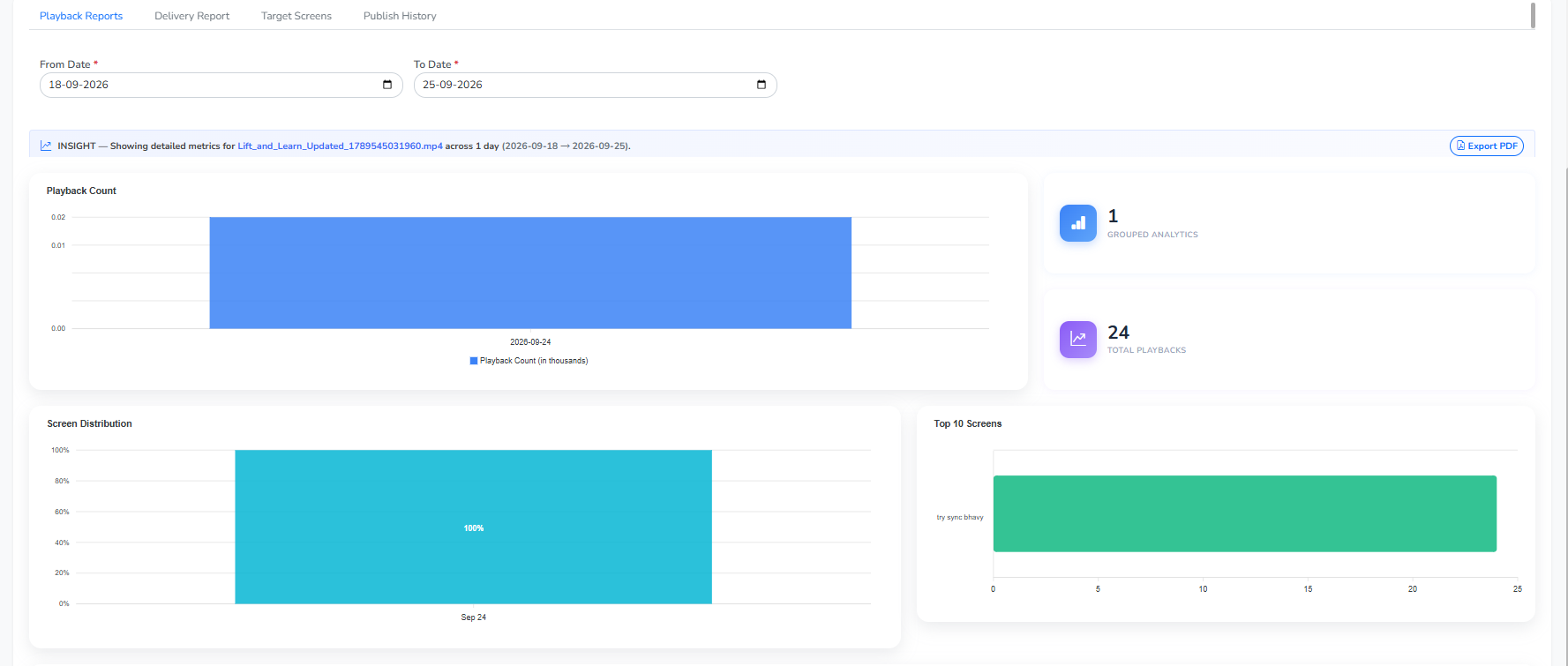Click the "Sep 24" axis label
The height and width of the screenshot is (666, 1568).
click(474, 617)
